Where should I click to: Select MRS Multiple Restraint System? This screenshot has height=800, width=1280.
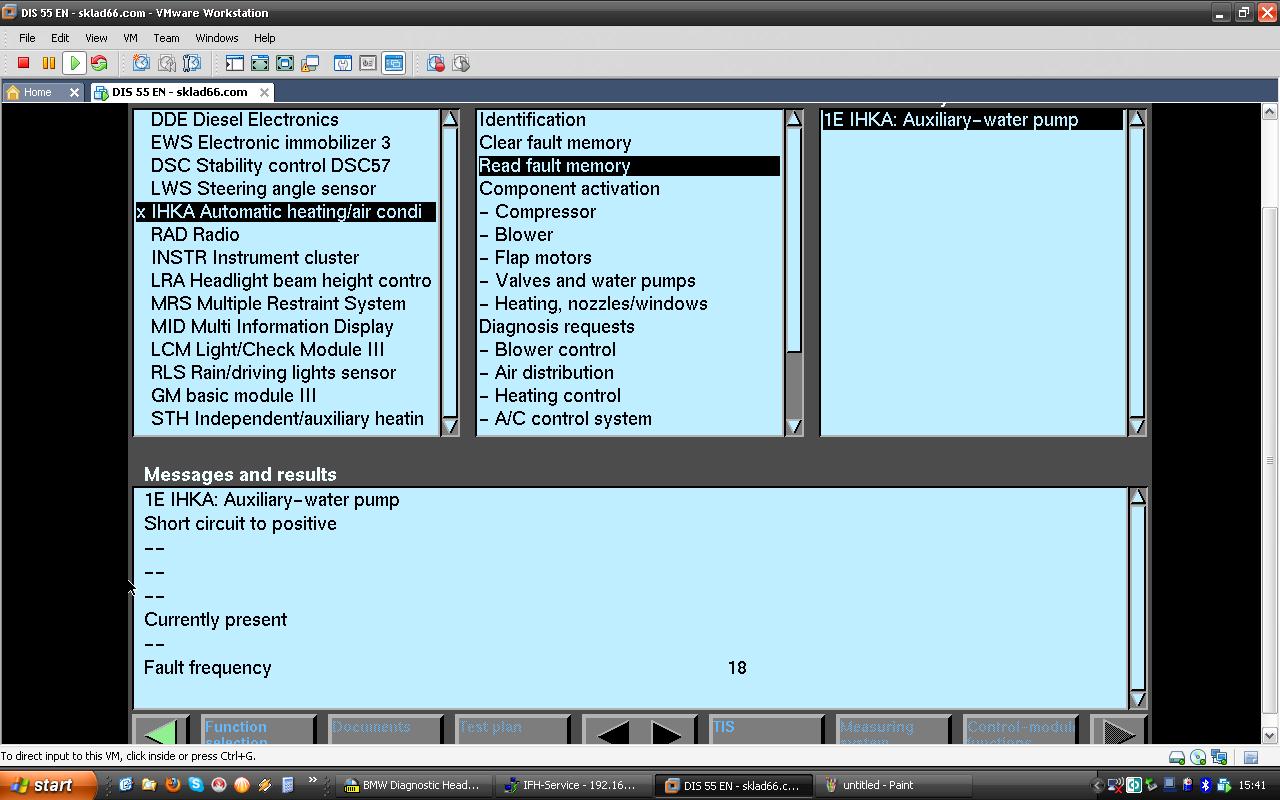coord(286,304)
